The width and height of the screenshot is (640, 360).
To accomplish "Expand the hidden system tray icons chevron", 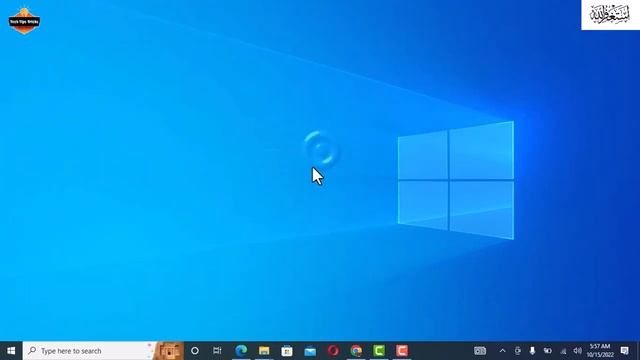I will tap(502, 351).
